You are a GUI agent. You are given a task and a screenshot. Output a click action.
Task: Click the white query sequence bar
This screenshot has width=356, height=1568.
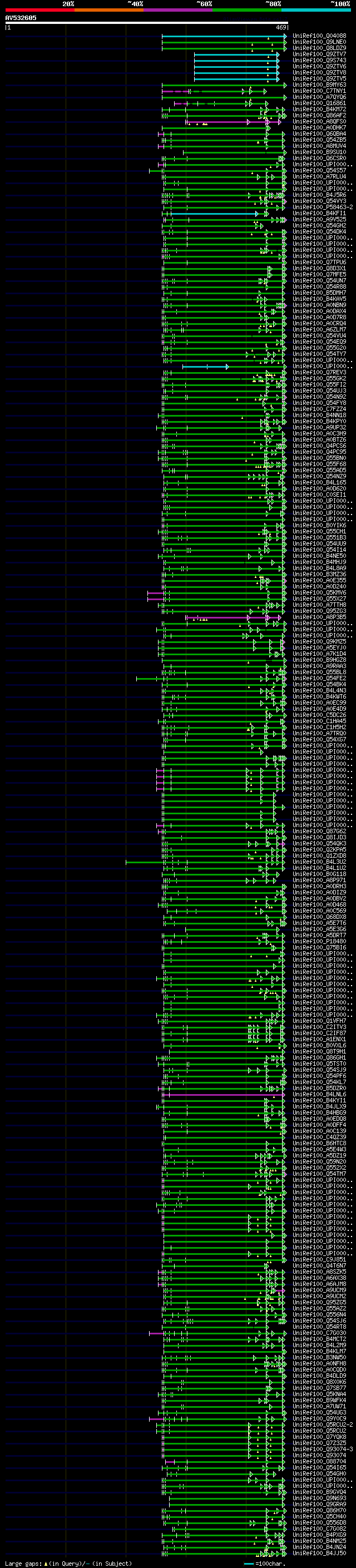tap(147, 23)
